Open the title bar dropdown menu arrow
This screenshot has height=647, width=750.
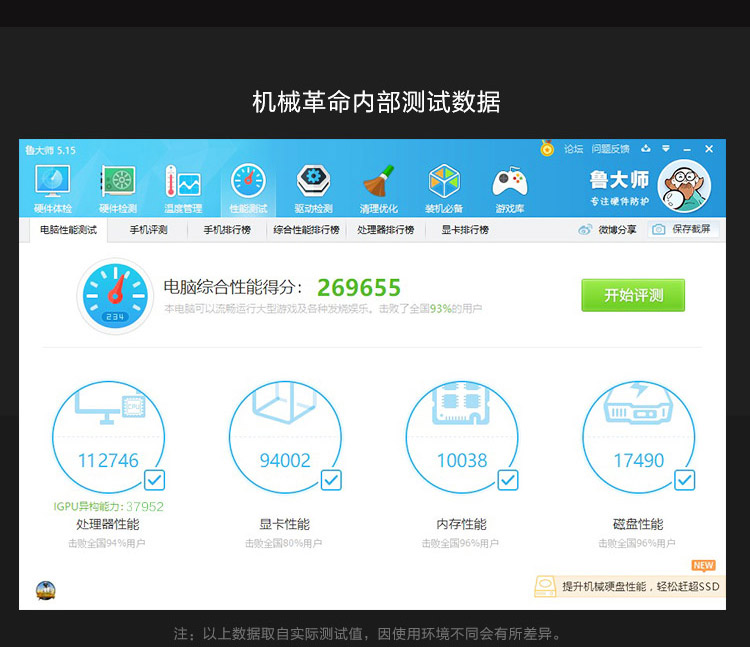[x=666, y=149]
